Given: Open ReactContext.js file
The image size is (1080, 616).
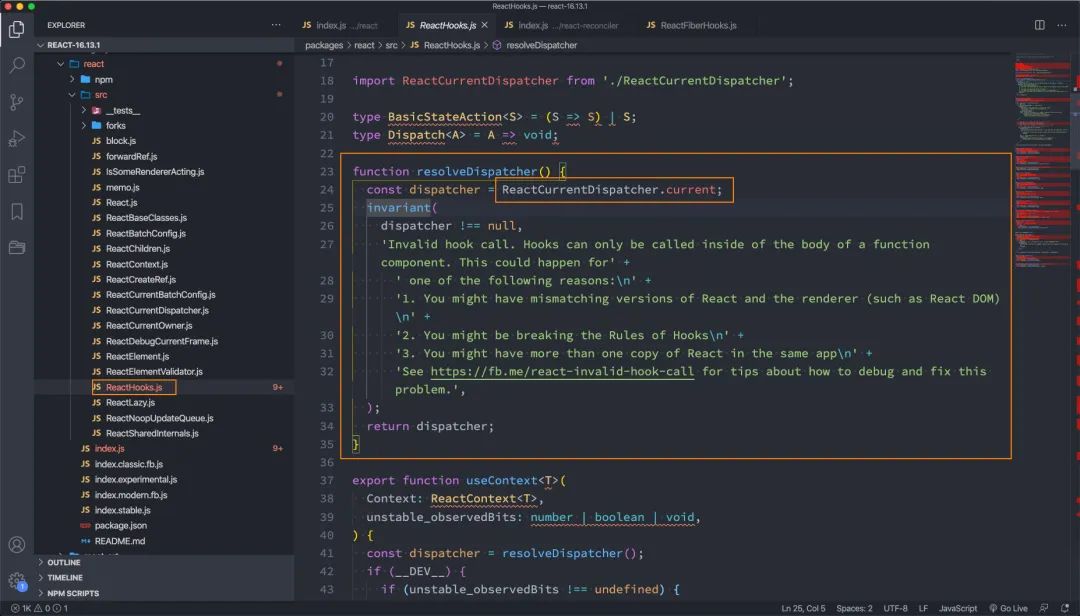Looking at the screenshot, I should click(136, 265).
